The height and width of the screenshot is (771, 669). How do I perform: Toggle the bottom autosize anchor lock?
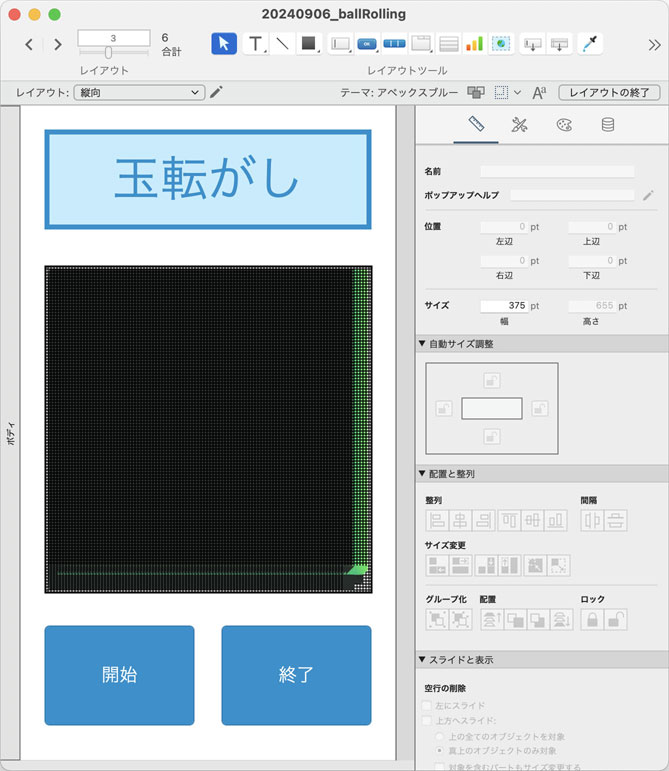pyautogui.click(x=492, y=436)
